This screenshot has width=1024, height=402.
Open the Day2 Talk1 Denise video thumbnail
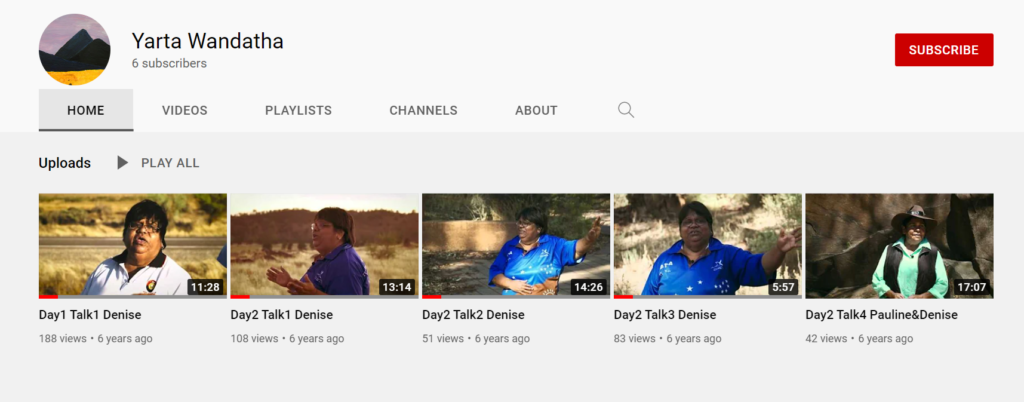pos(325,246)
